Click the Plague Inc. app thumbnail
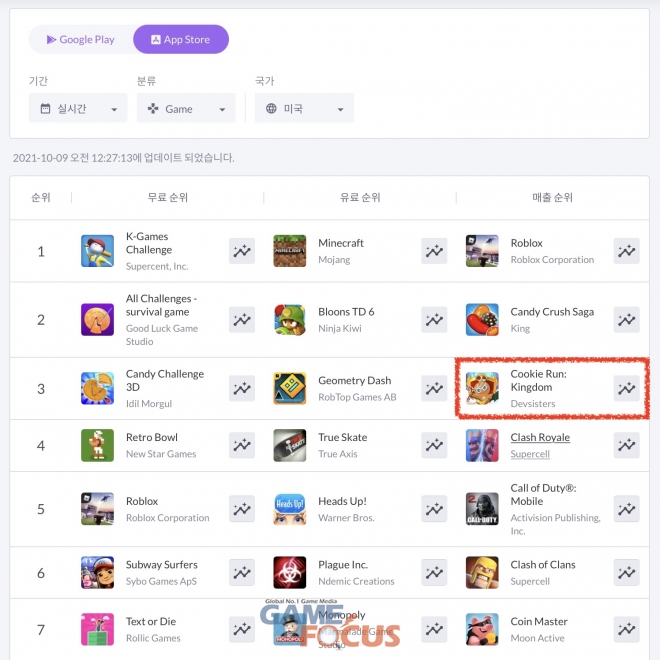Image resolution: width=660 pixels, height=660 pixels. (x=290, y=572)
